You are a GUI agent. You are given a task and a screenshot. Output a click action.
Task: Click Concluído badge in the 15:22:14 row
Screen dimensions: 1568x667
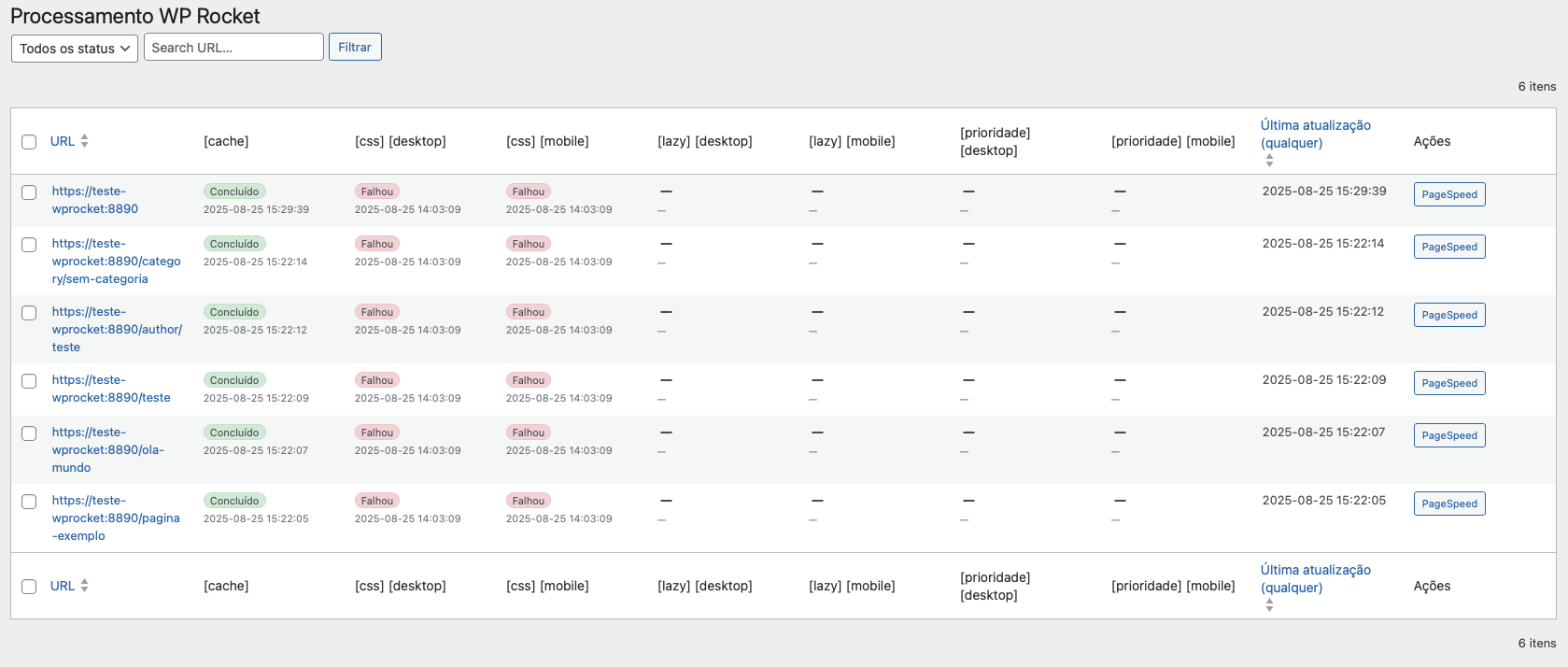click(234, 244)
